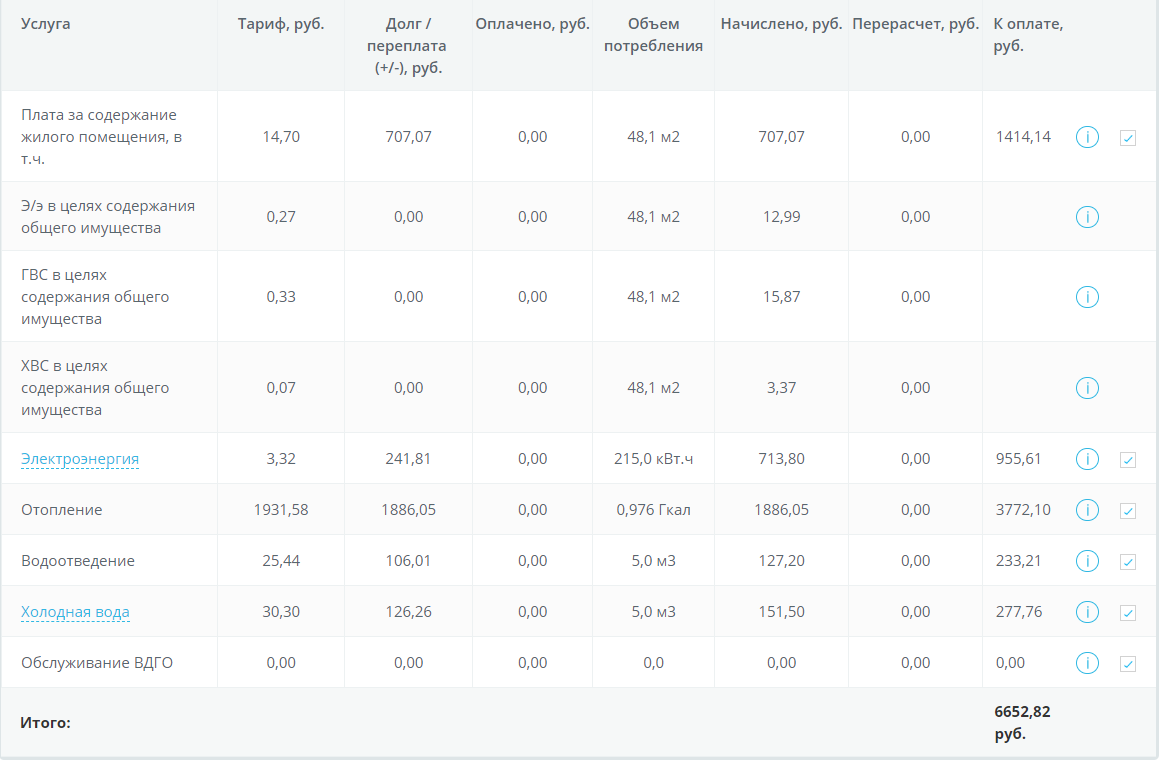This screenshot has height=762, width=1162.
Task: Click the Холодная вода link
Action: tap(75, 612)
